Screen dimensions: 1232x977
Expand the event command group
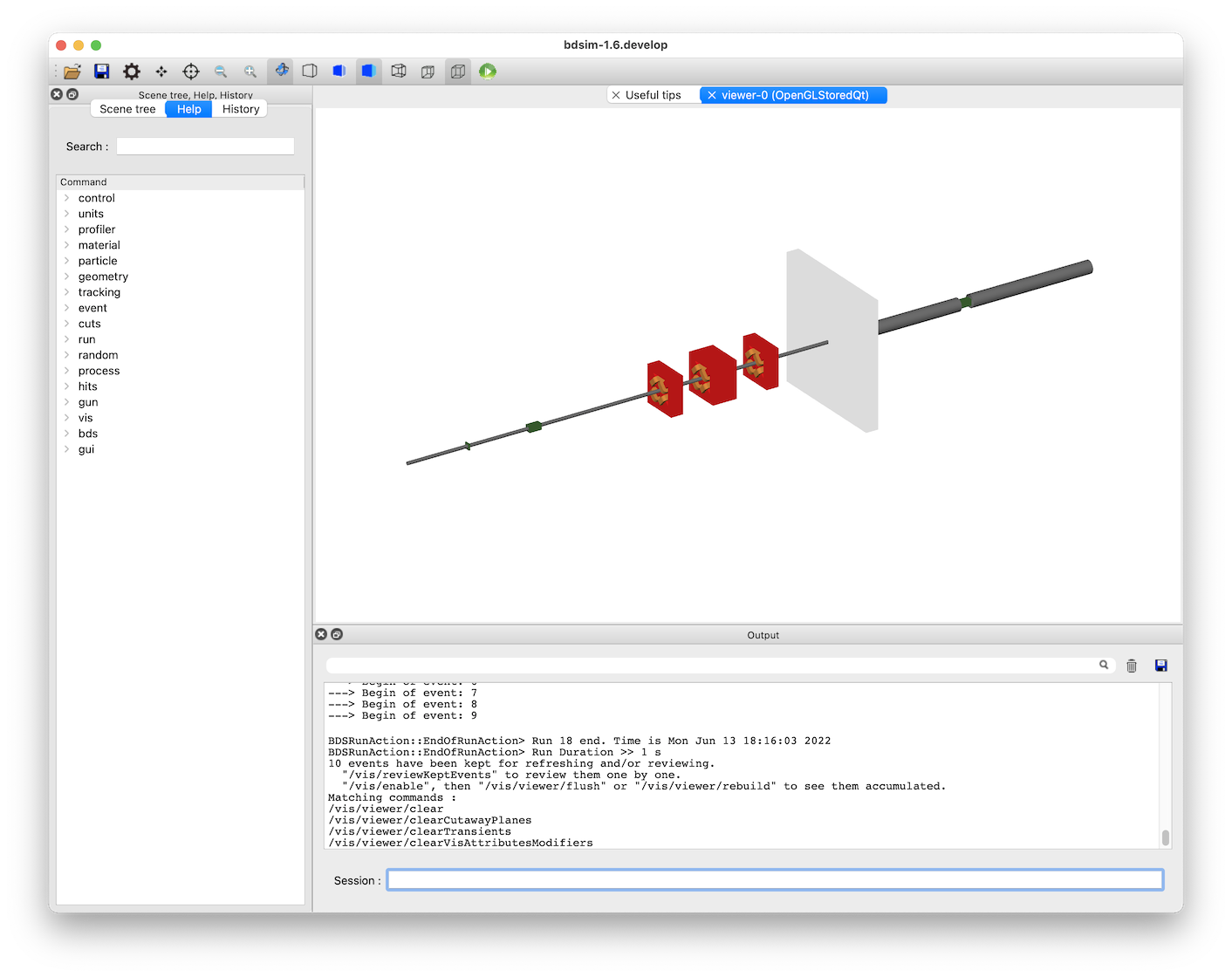pos(66,308)
